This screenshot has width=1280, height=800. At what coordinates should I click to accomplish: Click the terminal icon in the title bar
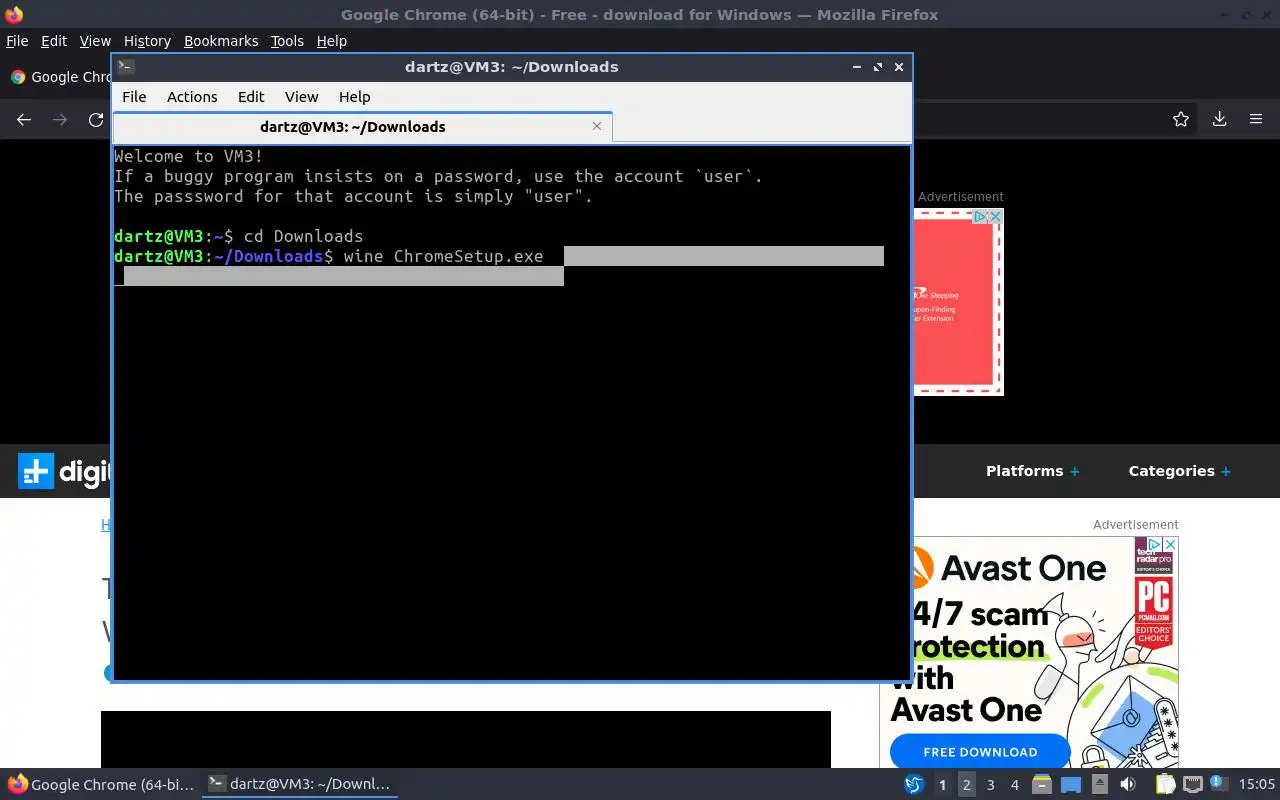coord(125,67)
